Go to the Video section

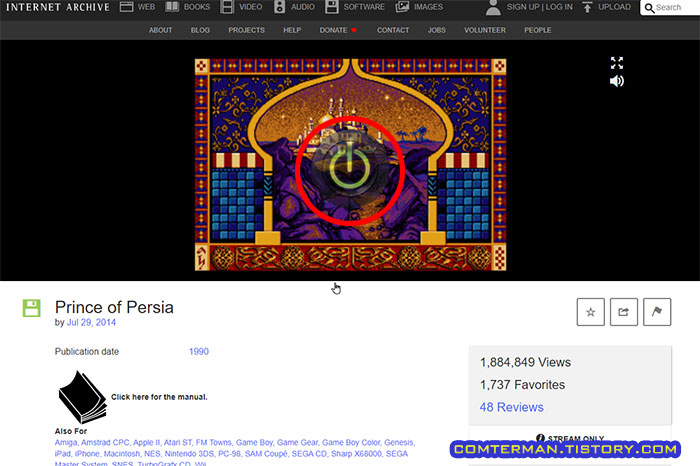pos(242,7)
